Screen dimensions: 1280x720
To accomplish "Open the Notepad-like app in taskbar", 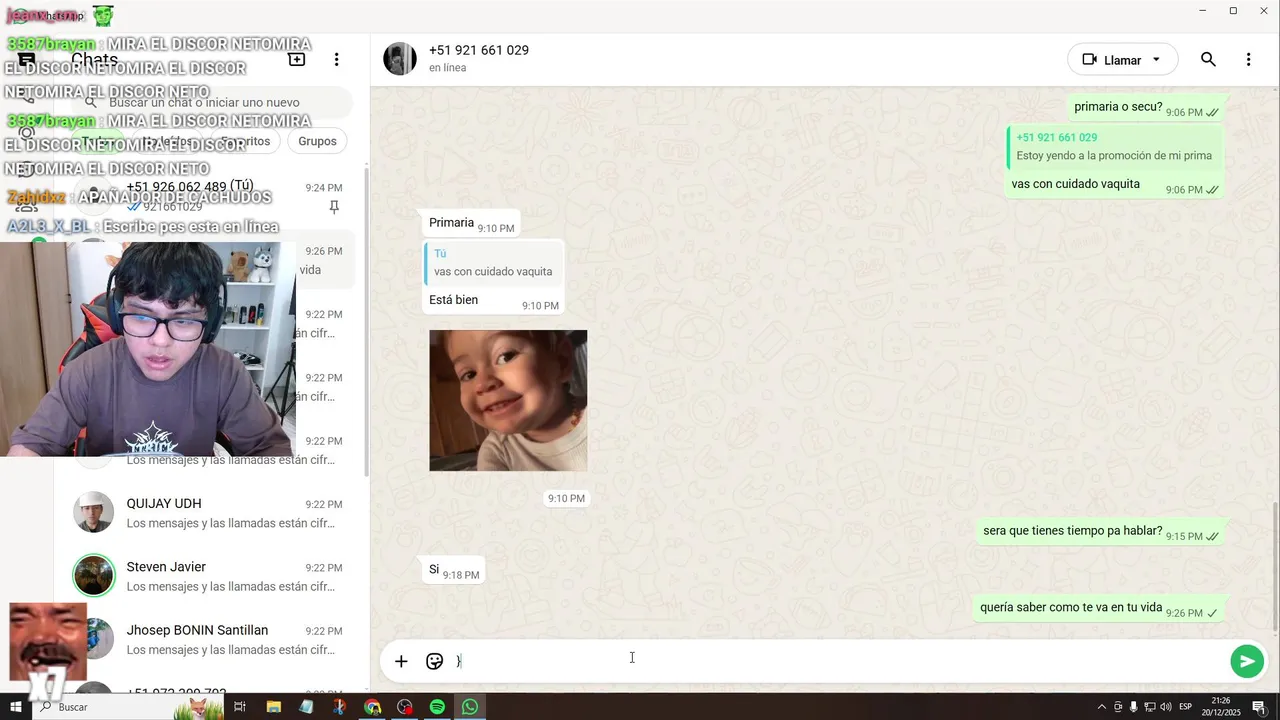I will coord(306,707).
